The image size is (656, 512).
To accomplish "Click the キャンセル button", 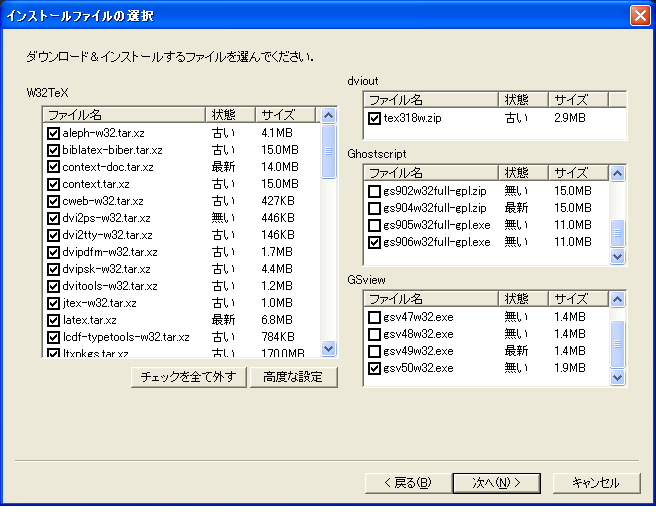I will point(595,483).
